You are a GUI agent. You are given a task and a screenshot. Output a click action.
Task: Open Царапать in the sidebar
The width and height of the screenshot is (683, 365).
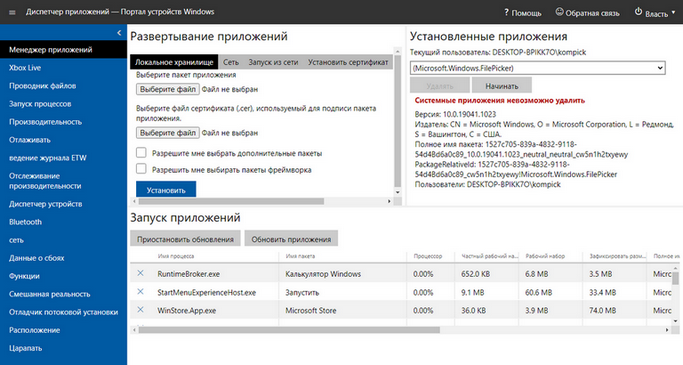tap(63, 348)
